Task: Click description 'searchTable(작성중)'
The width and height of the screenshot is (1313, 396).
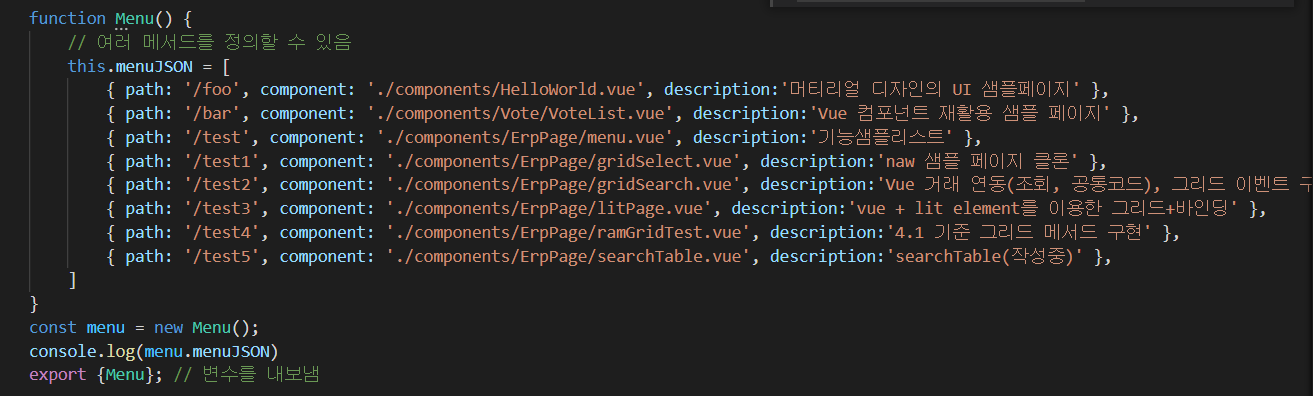Action: tap(984, 256)
